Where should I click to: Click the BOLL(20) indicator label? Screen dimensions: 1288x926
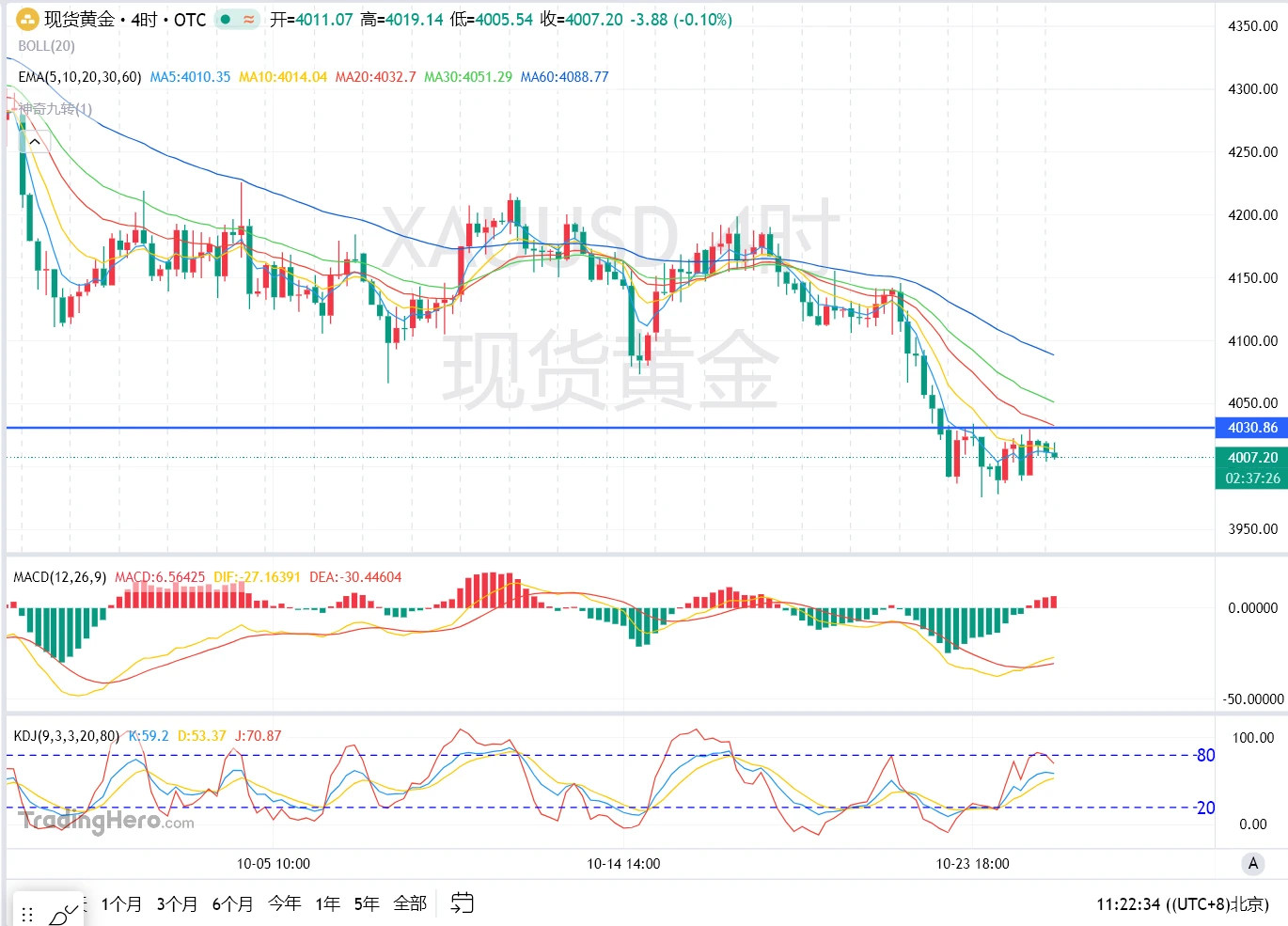(x=47, y=46)
